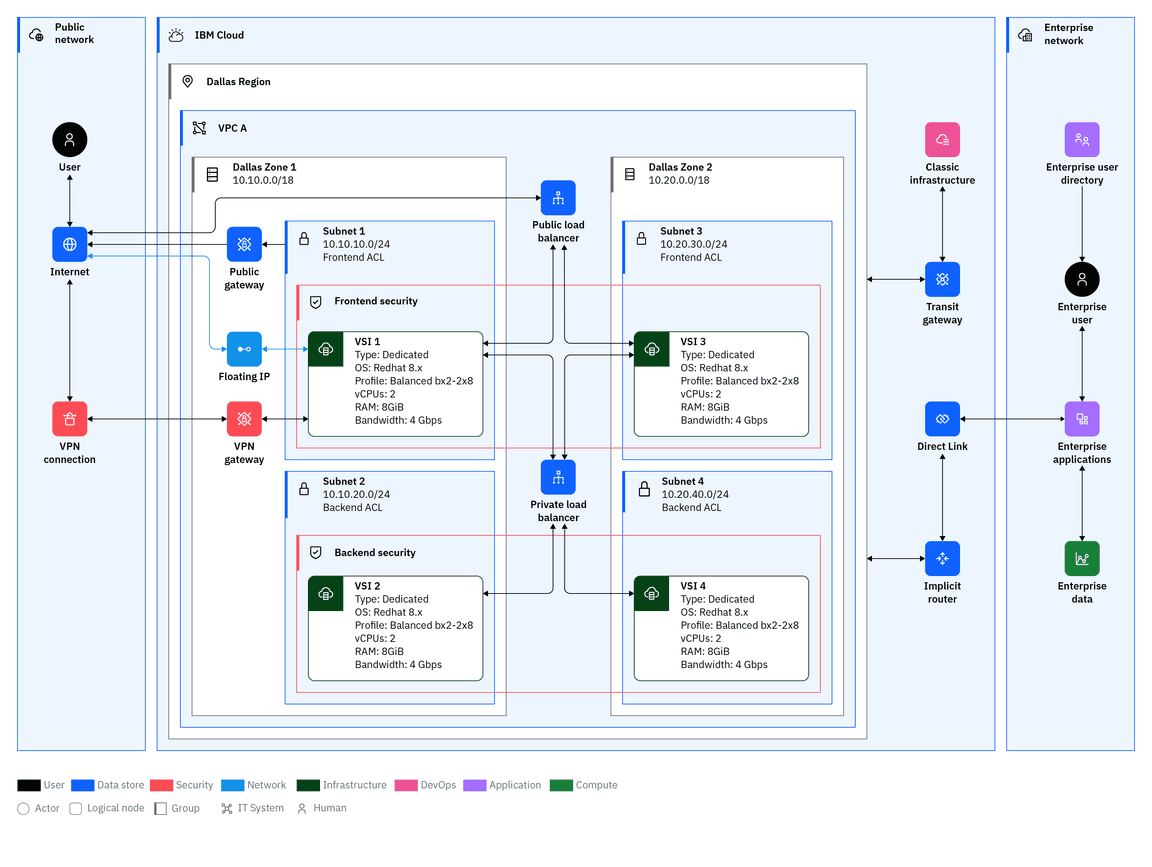Select the Implicit router icon

pyautogui.click(x=943, y=558)
